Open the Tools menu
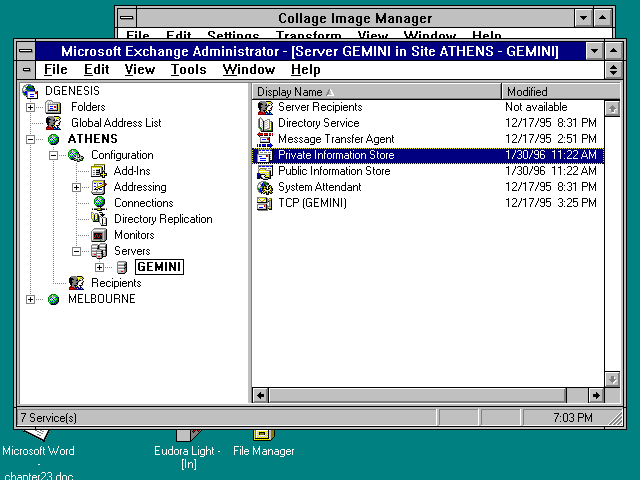640x480 pixels. [189, 70]
